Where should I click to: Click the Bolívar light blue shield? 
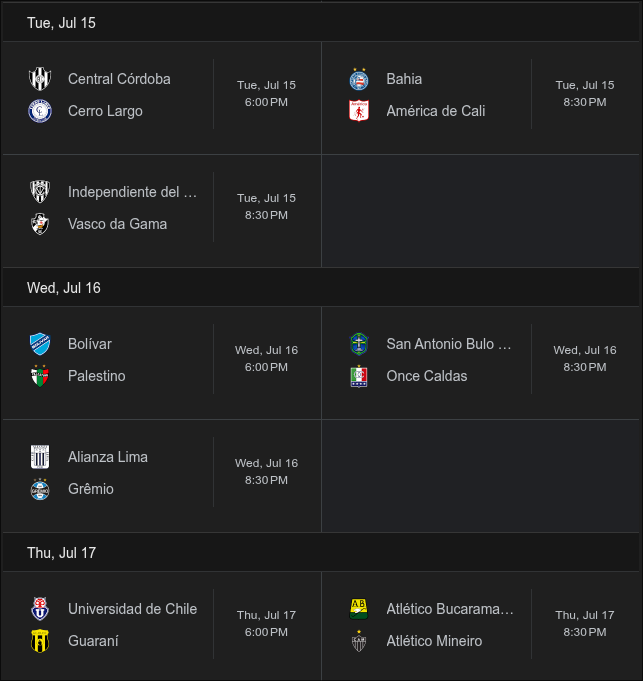(40, 344)
